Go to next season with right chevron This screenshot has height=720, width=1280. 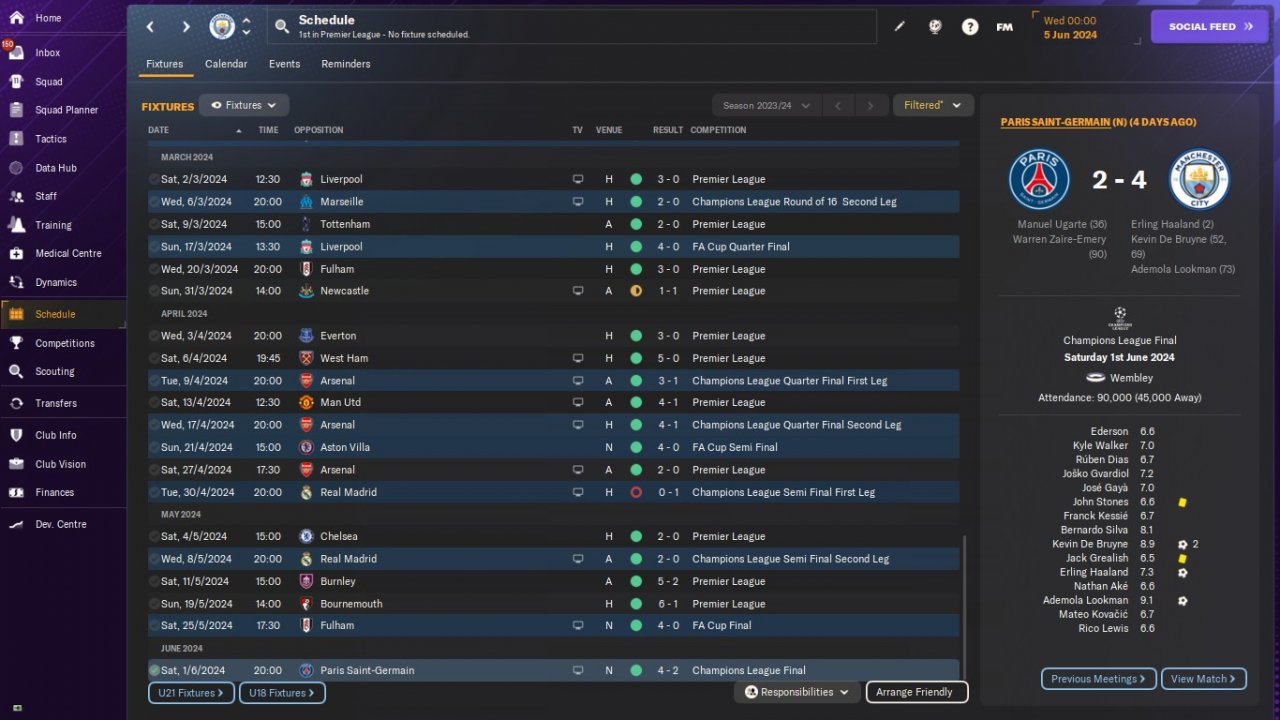871,105
